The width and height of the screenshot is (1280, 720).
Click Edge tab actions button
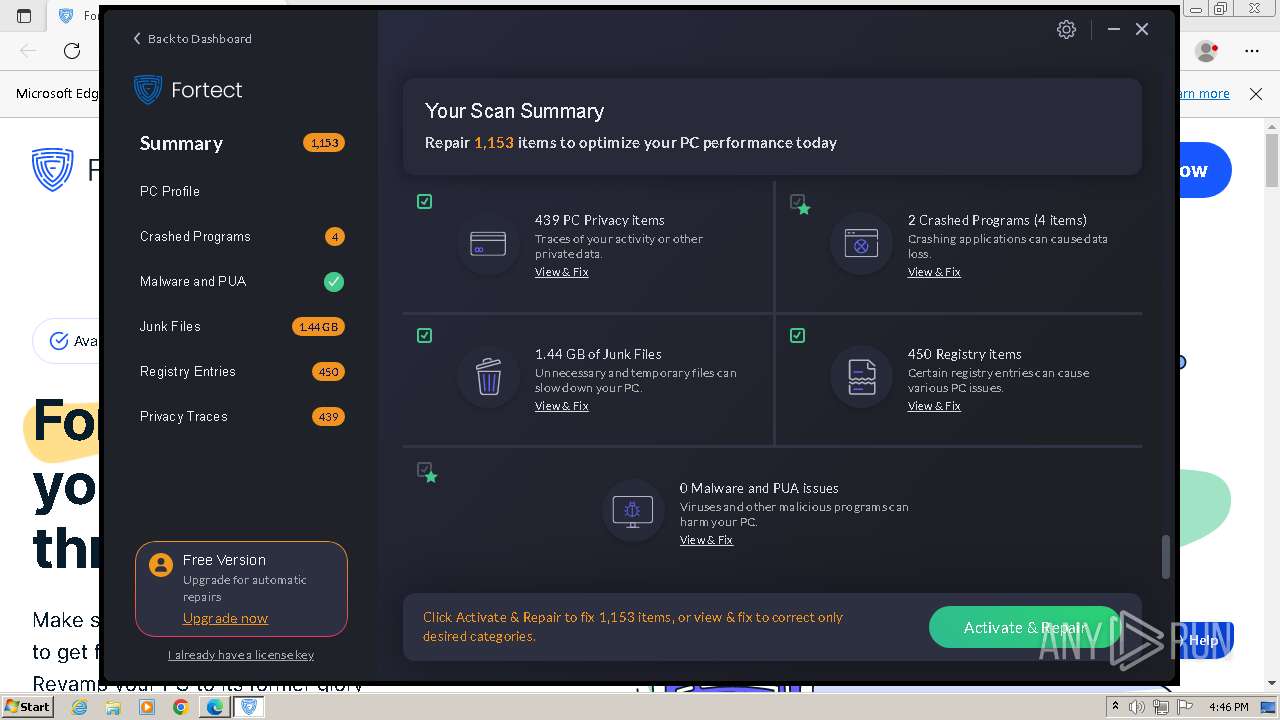pos(24,16)
